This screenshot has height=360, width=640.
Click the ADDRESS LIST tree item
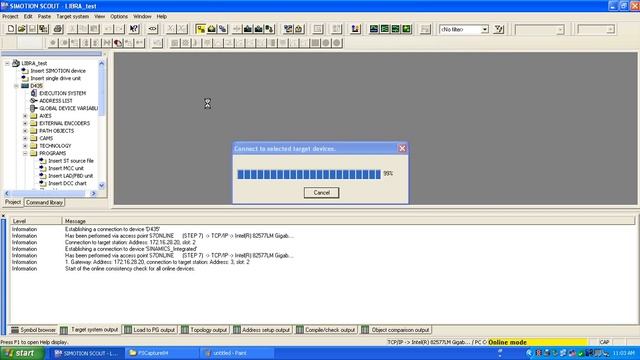56,101
